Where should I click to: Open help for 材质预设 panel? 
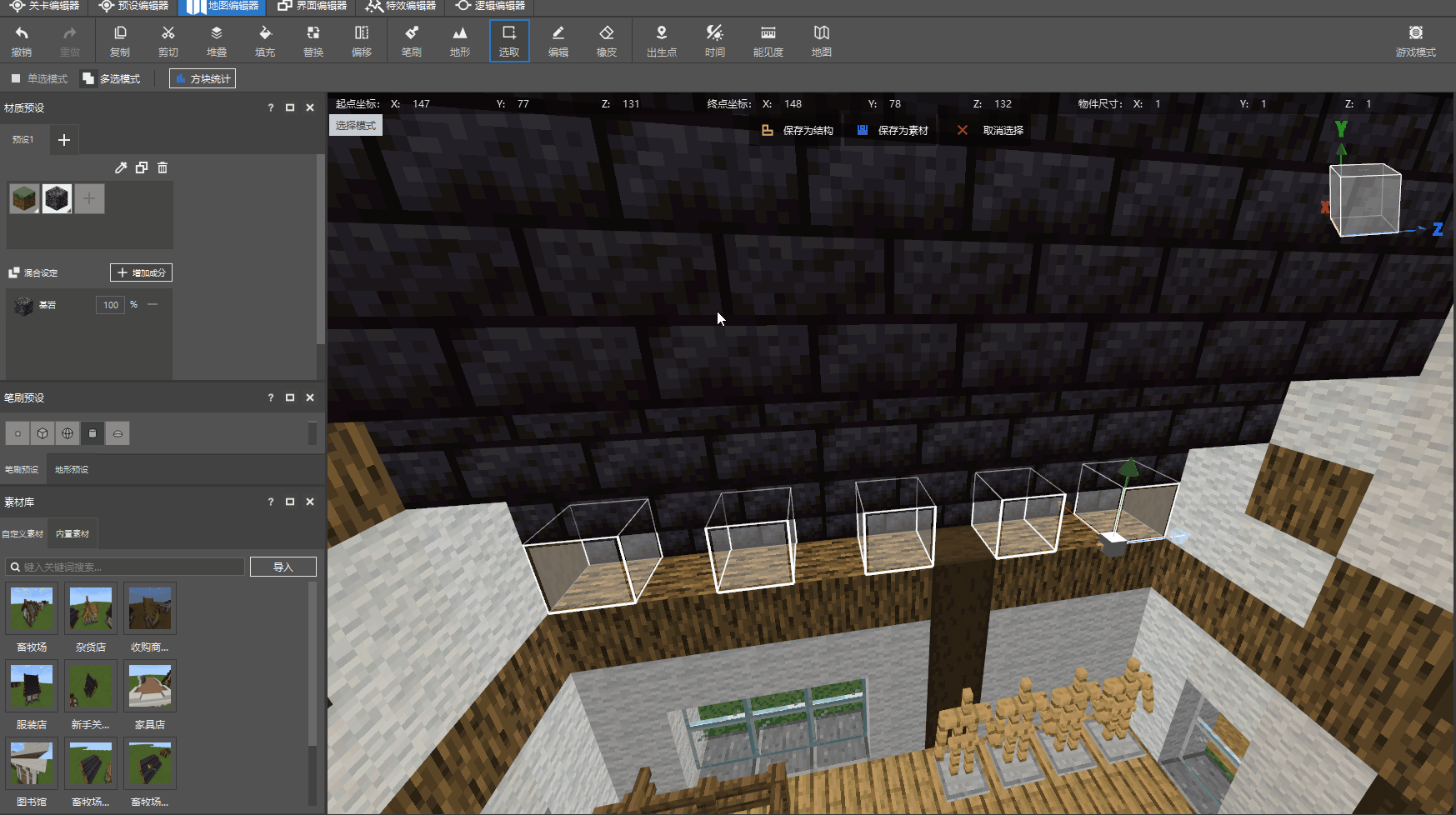pyautogui.click(x=270, y=108)
